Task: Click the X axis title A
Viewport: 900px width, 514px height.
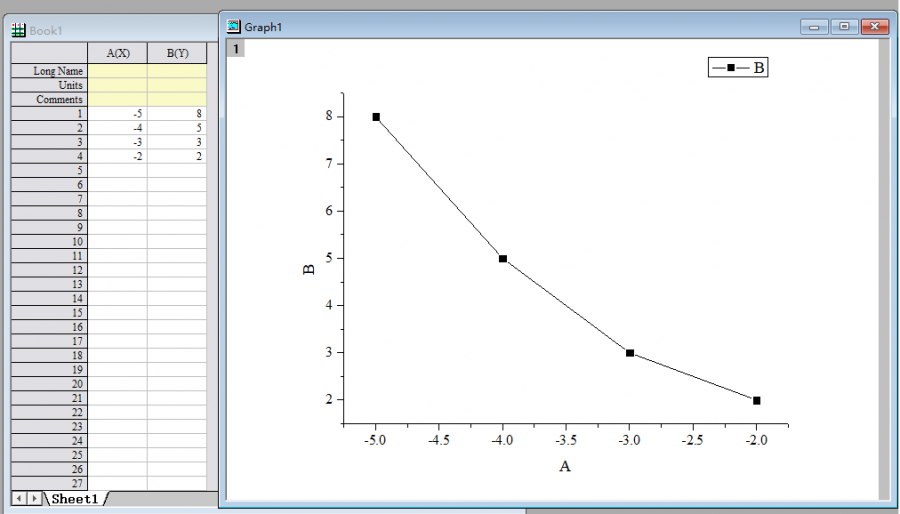Action: click(565, 466)
